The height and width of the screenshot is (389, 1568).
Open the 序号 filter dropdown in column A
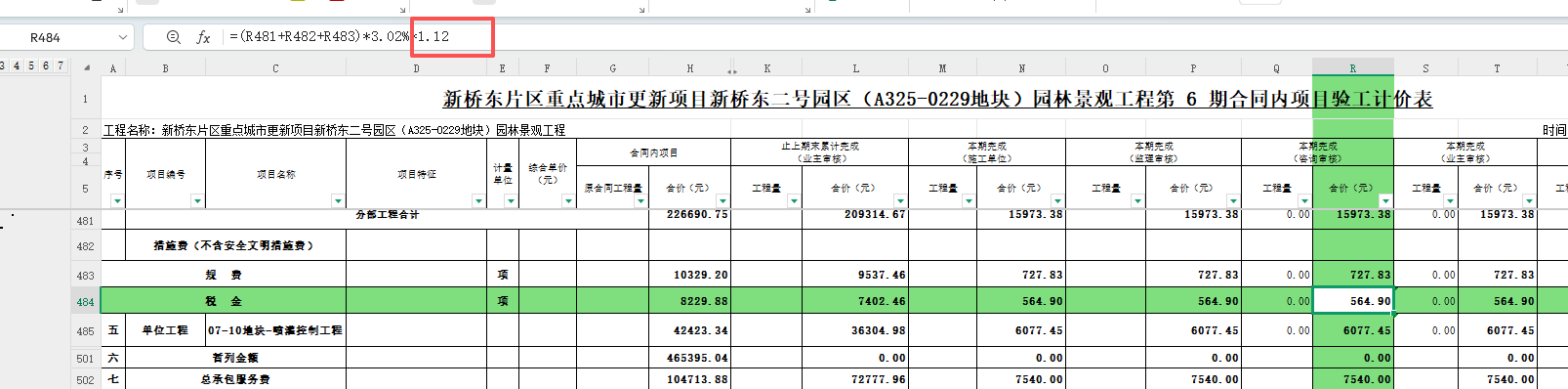click(117, 200)
